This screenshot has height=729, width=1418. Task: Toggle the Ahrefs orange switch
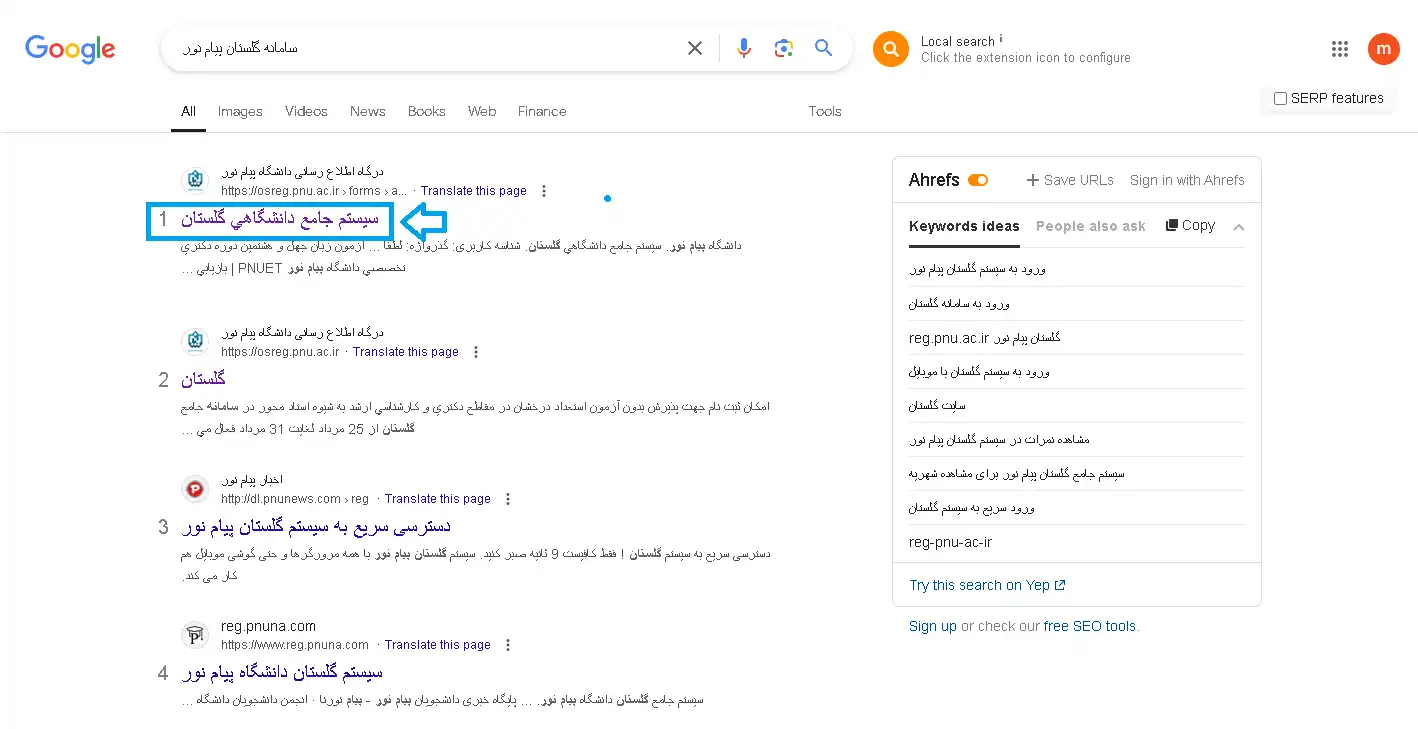[978, 180]
